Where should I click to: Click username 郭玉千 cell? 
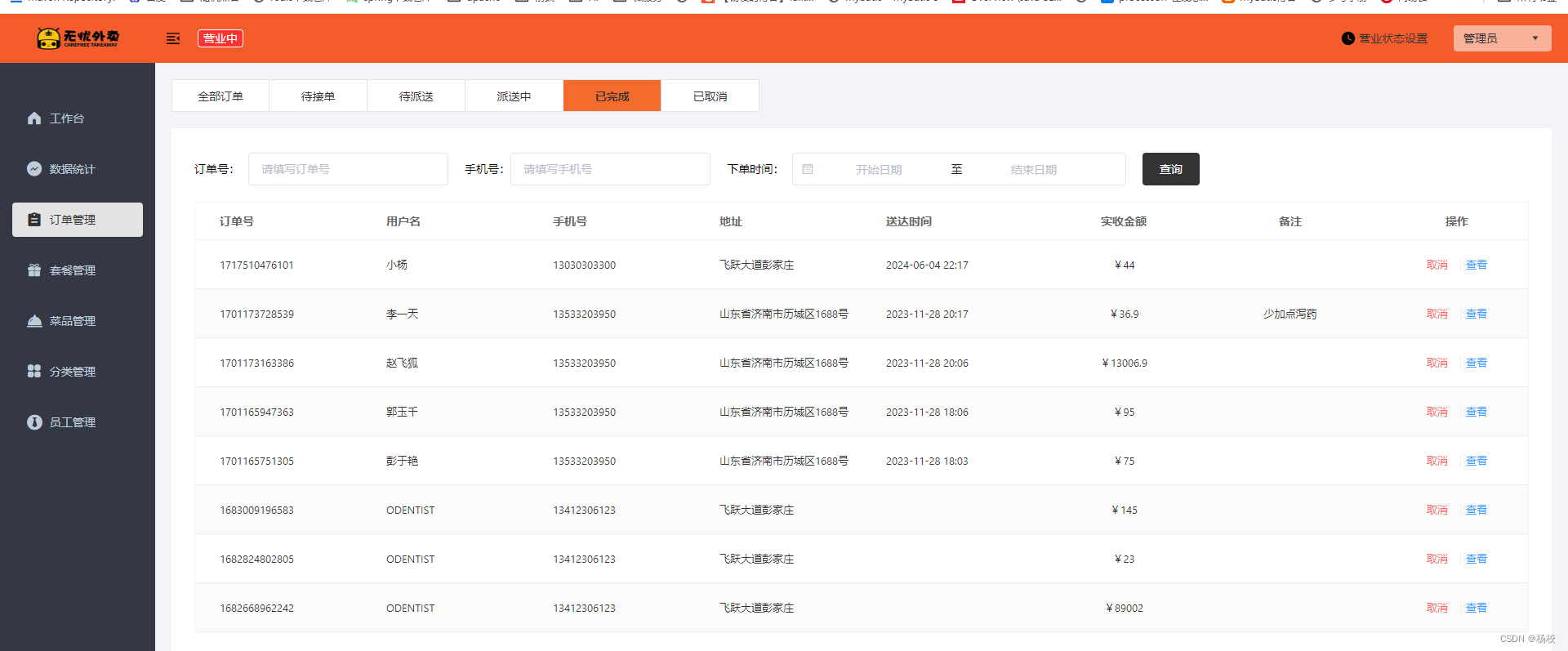tap(403, 412)
